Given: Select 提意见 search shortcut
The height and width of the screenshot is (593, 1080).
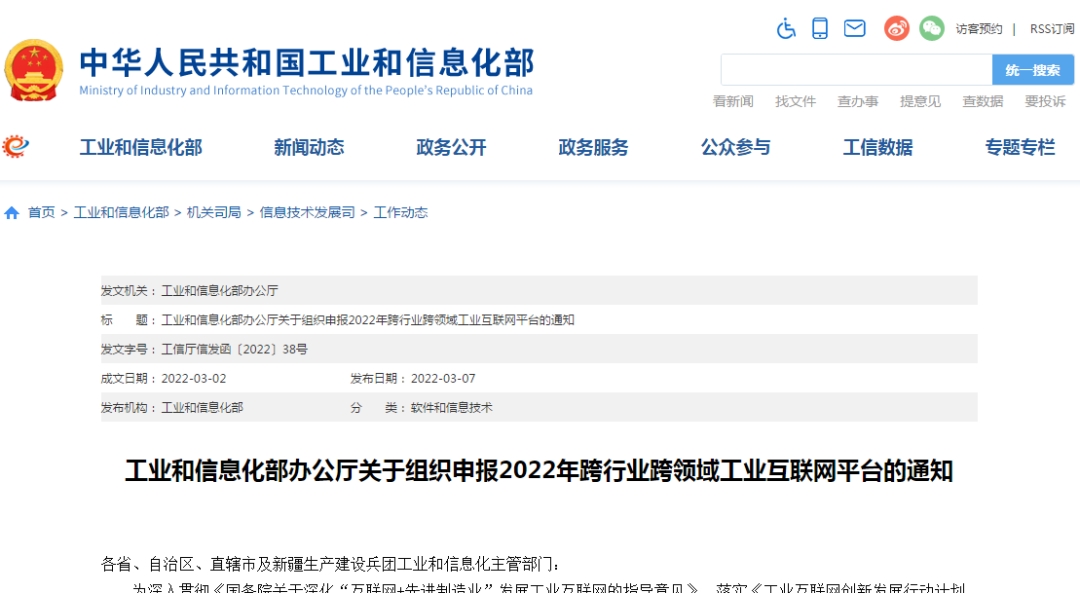Looking at the screenshot, I should (x=920, y=102).
